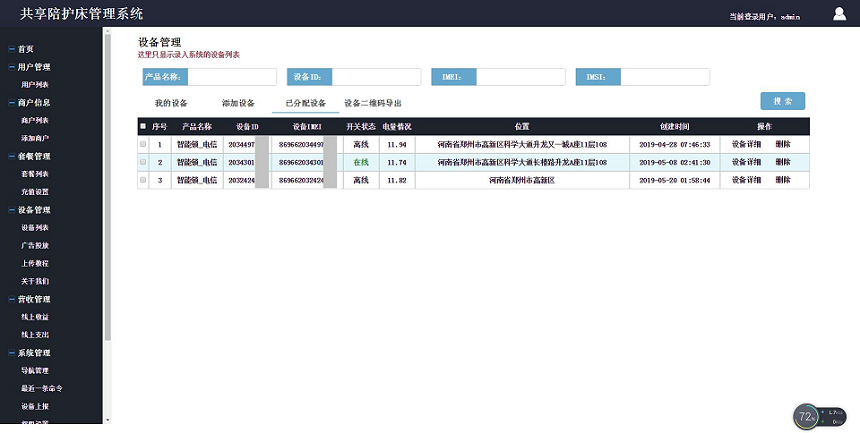The image size is (860, 433).
Task: Click the 套餐管理 minus icon
Action: click(x=11, y=156)
